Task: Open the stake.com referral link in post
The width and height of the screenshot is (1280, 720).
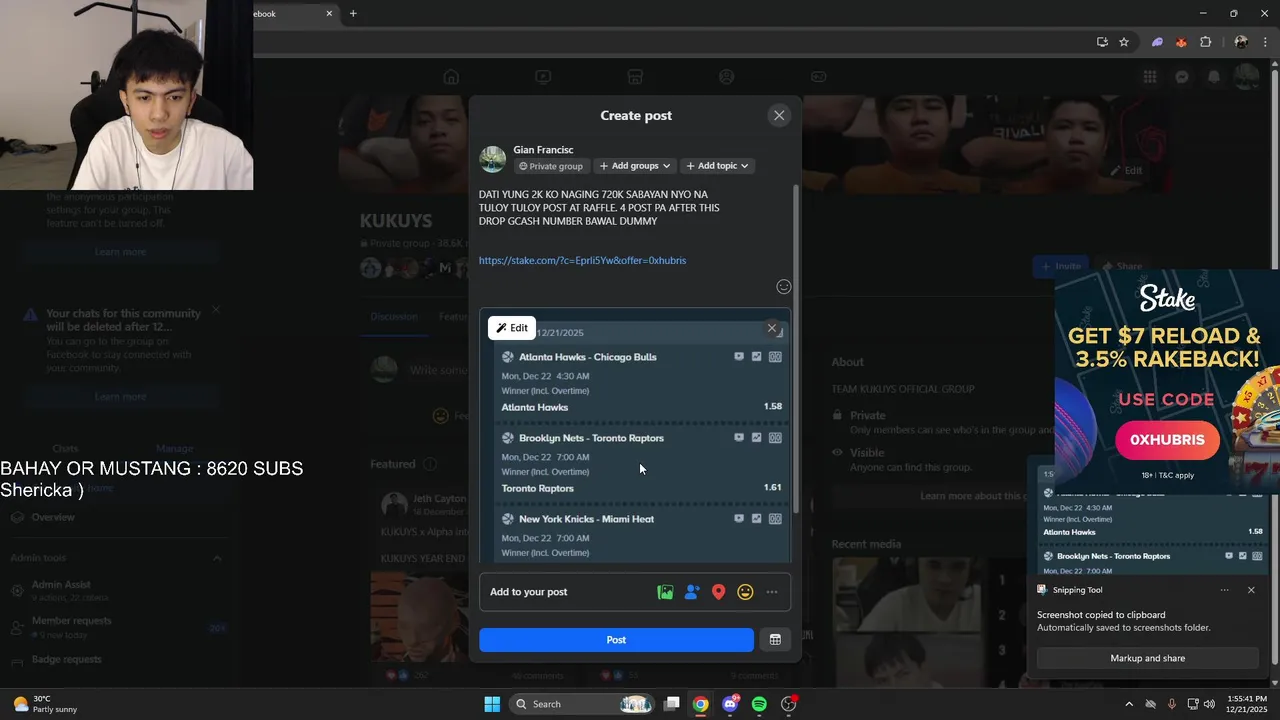Action: [582, 260]
